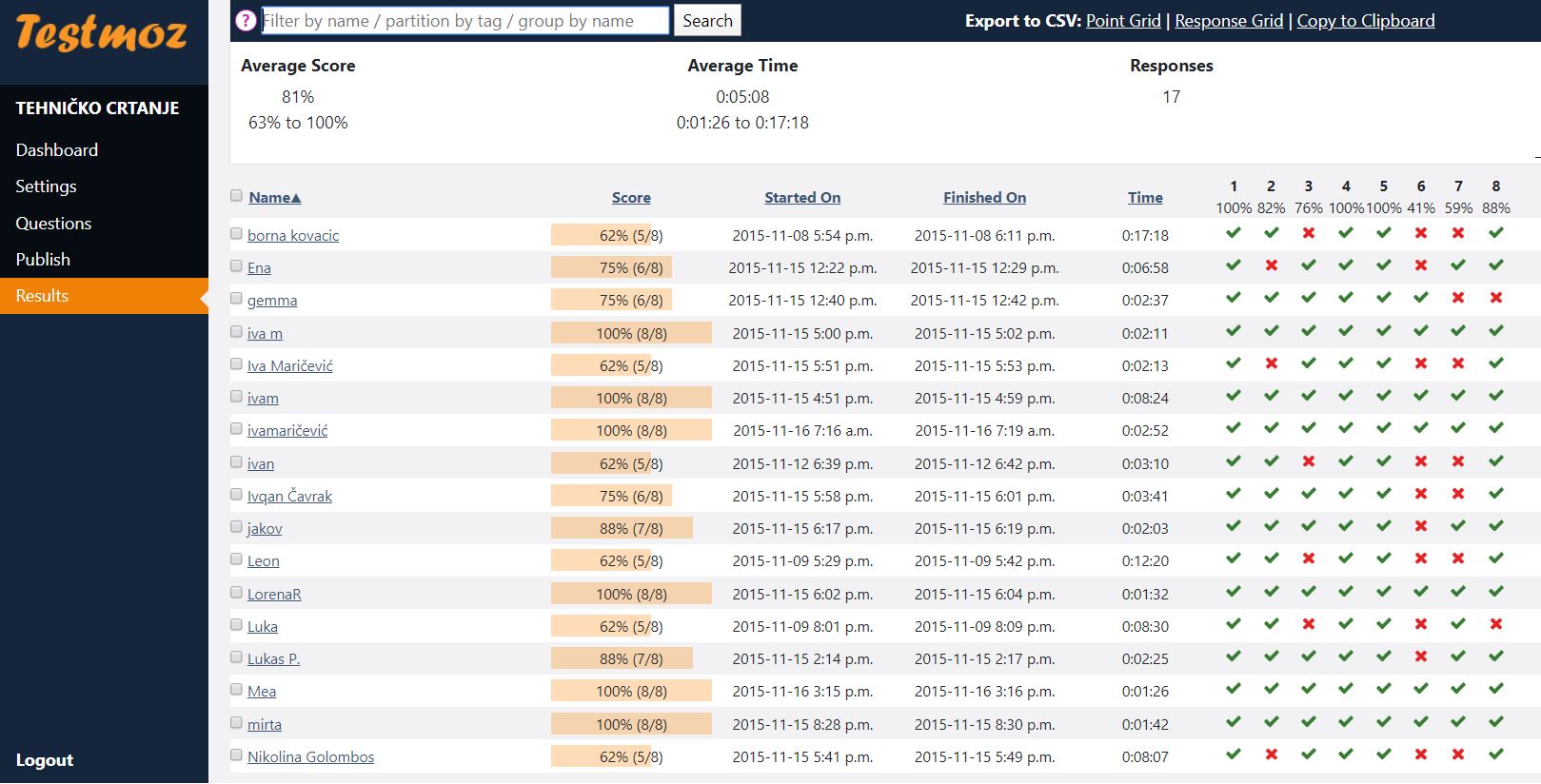Click Logout in the sidebar
Screen dimensions: 1541x784
pos(44,760)
